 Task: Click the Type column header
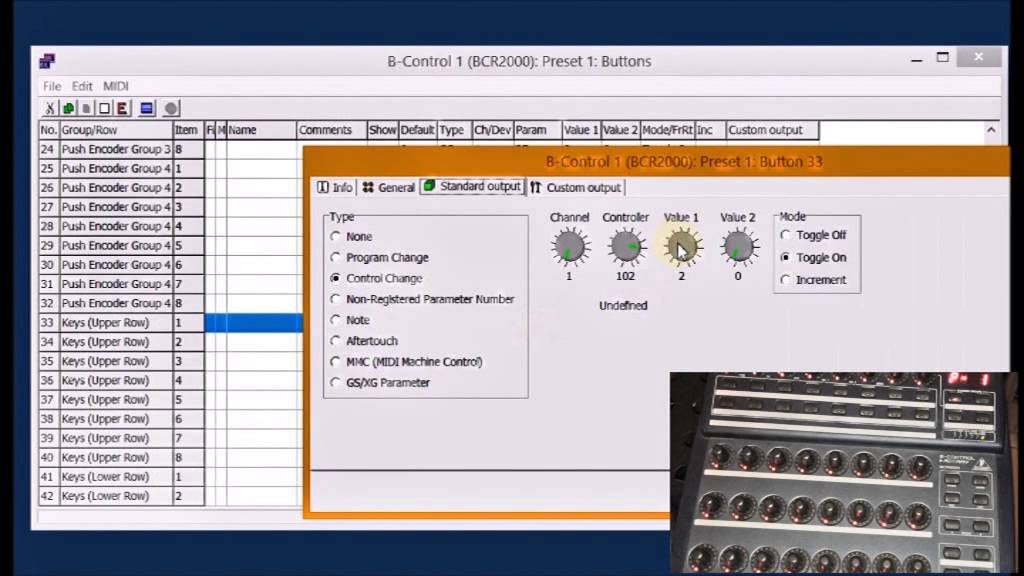(x=454, y=130)
